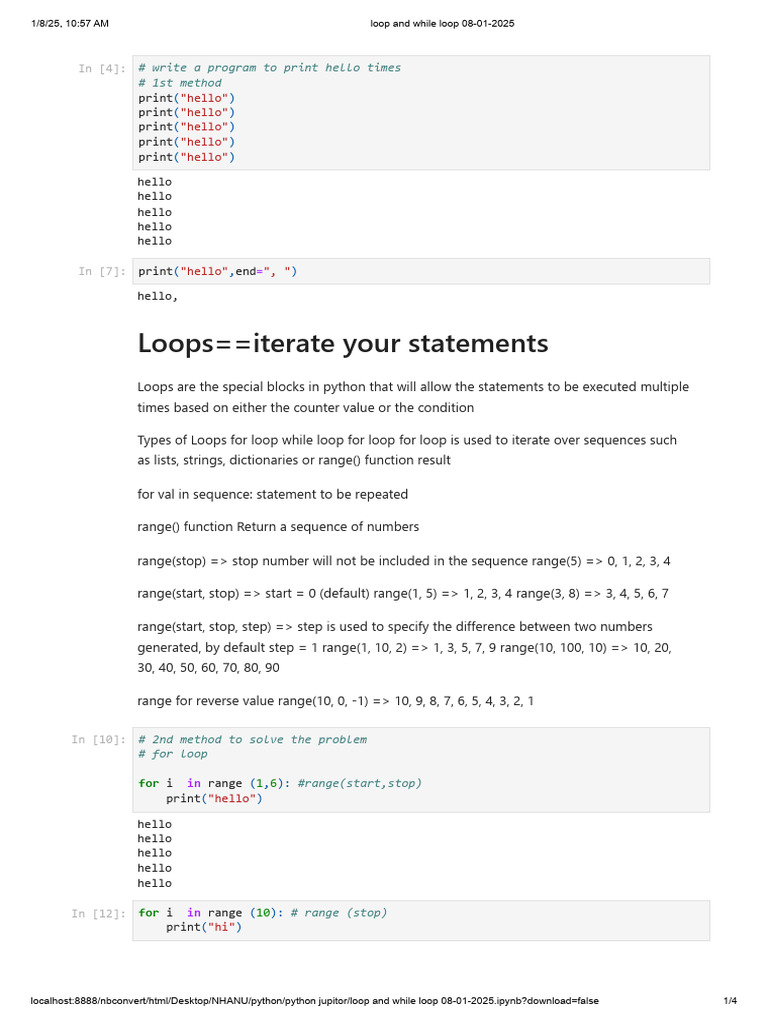Click the paragraph starting "Loops are the special blocks"

point(412,397)
